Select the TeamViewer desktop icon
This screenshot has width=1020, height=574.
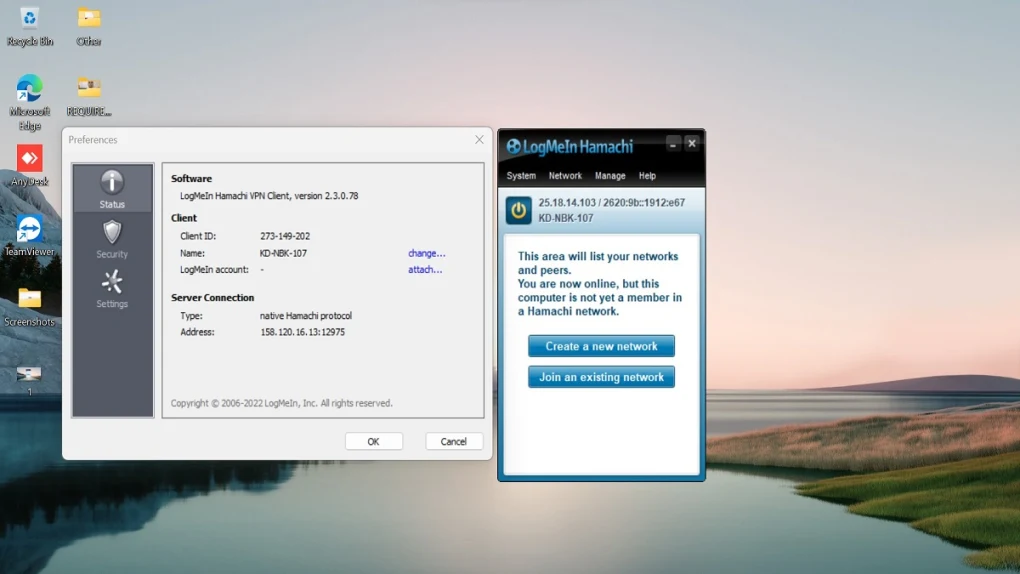coord(30,229)
